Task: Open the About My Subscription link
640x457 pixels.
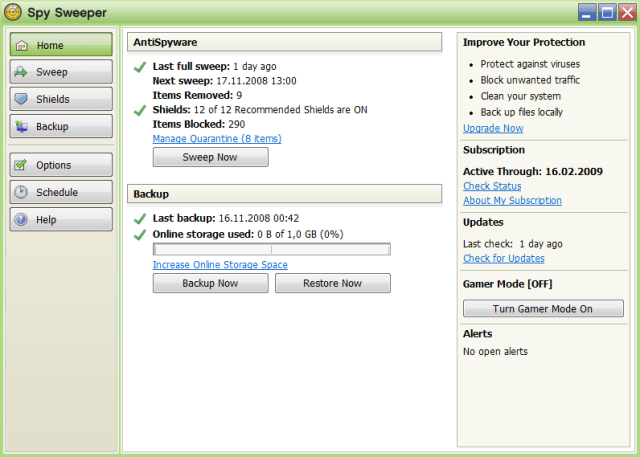Action: pyautogui.click(x=512, y=200)
